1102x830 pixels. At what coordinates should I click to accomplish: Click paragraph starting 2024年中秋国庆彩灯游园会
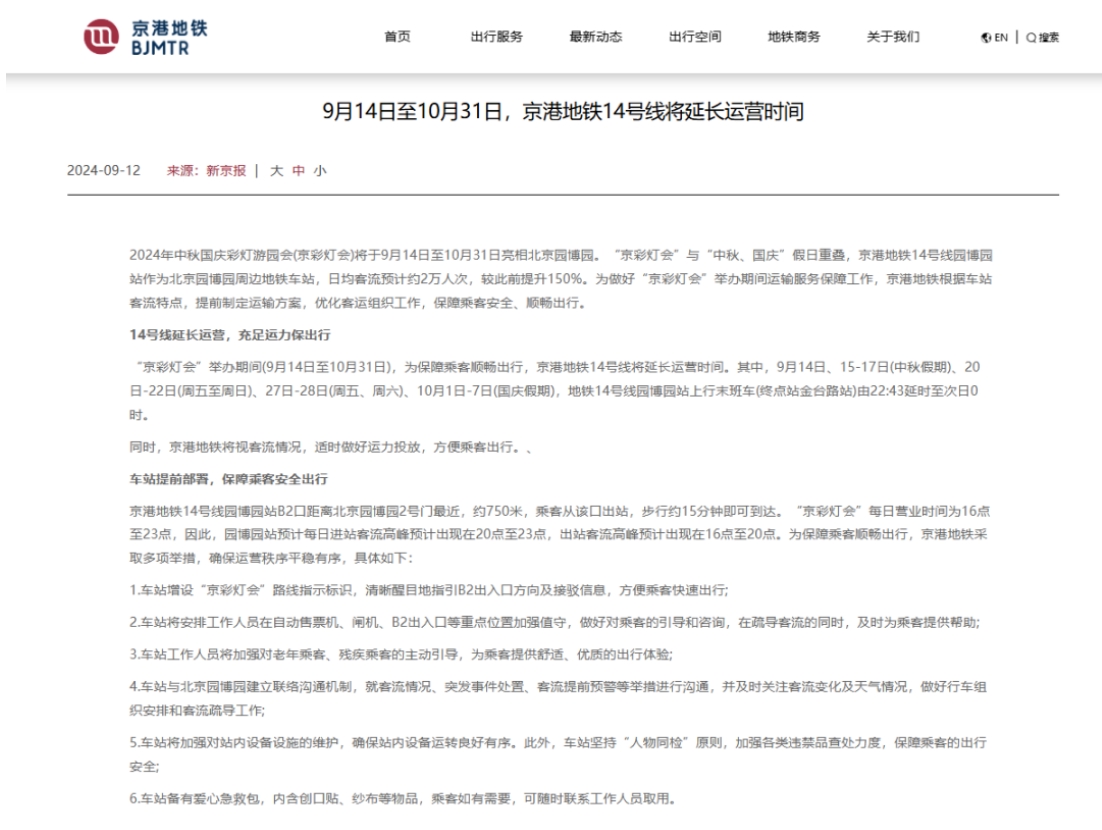coord(561,278)
